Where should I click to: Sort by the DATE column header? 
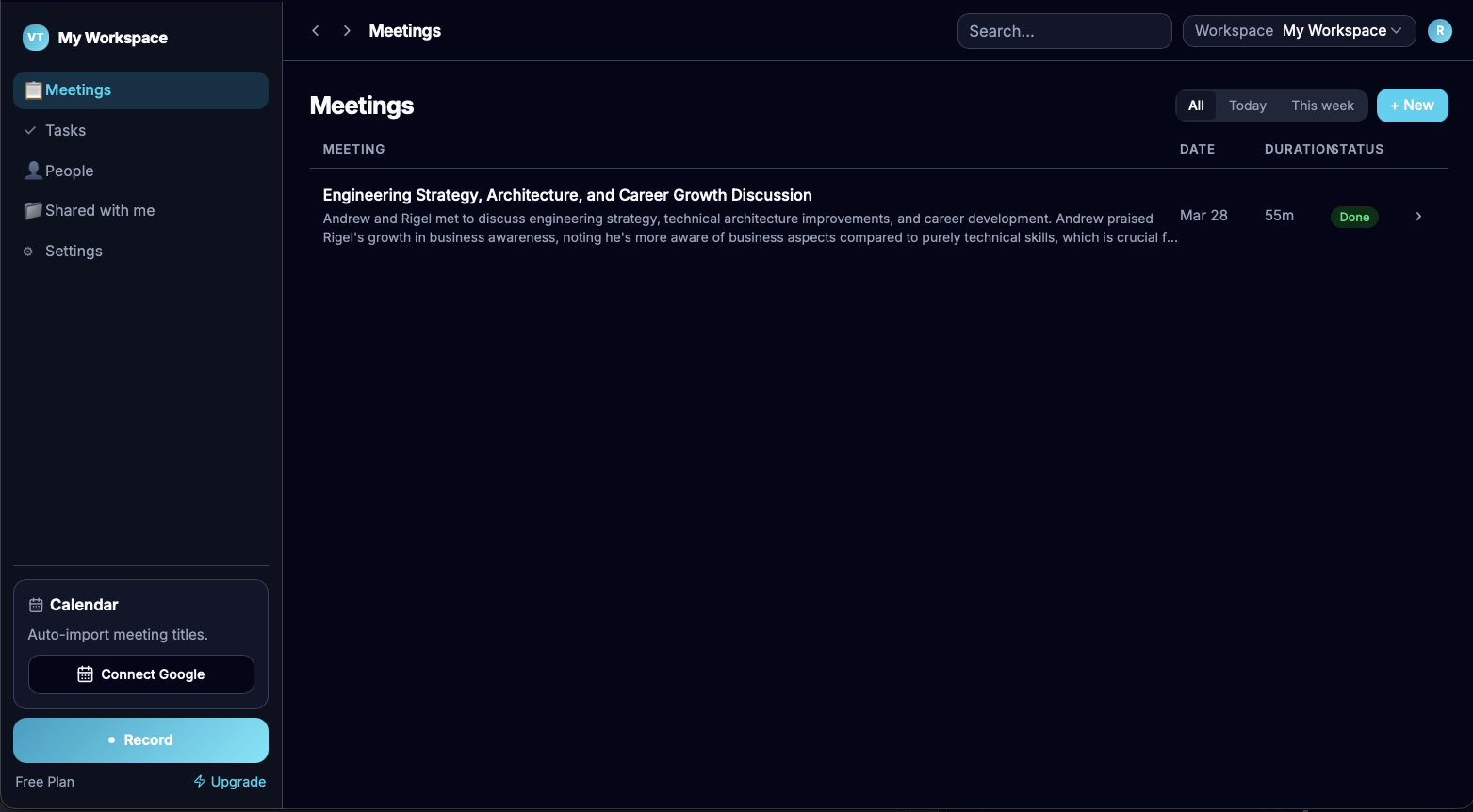[x=1197, y=149]
